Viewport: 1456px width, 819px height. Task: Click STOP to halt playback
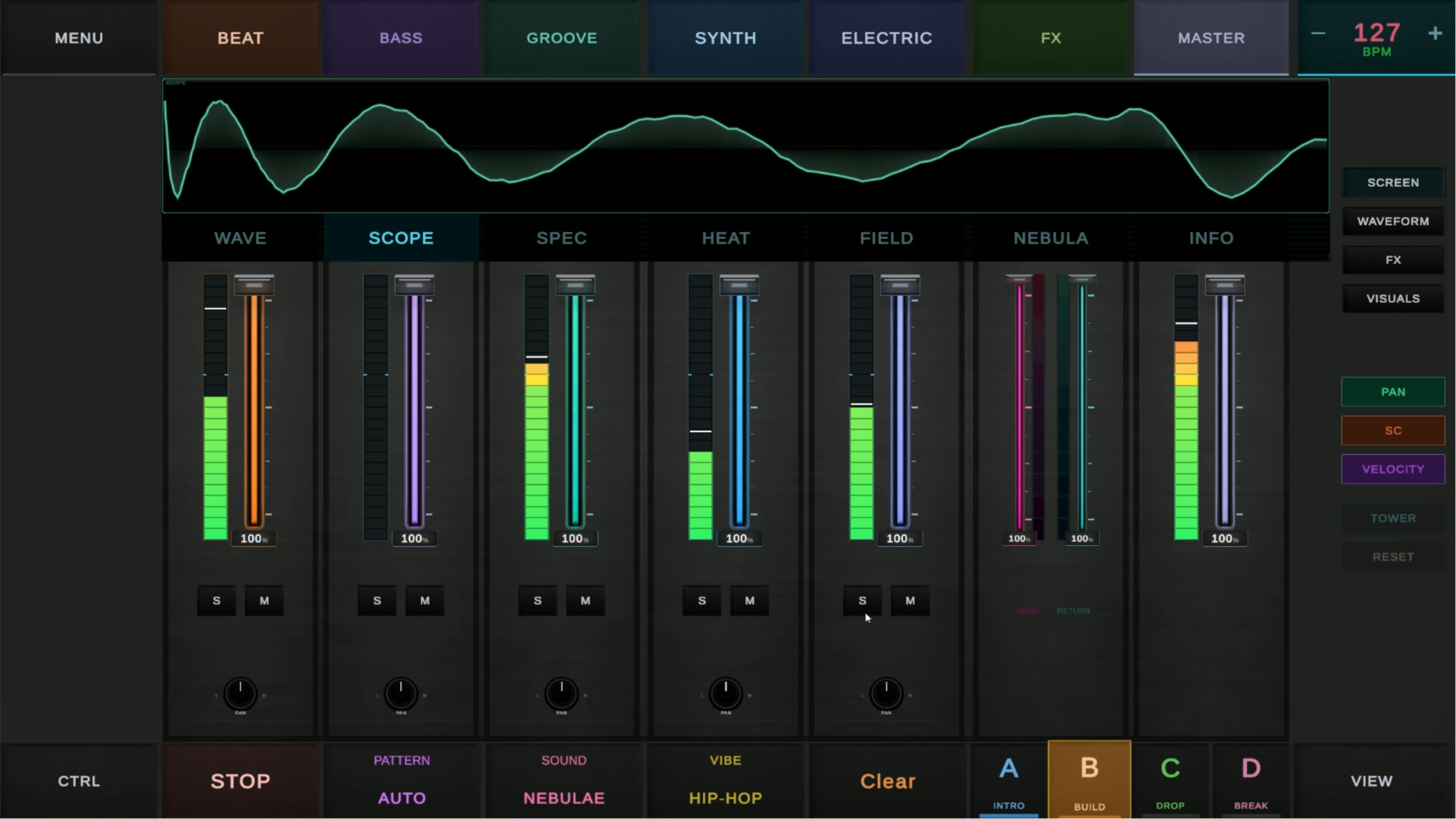tap(240, 781)
